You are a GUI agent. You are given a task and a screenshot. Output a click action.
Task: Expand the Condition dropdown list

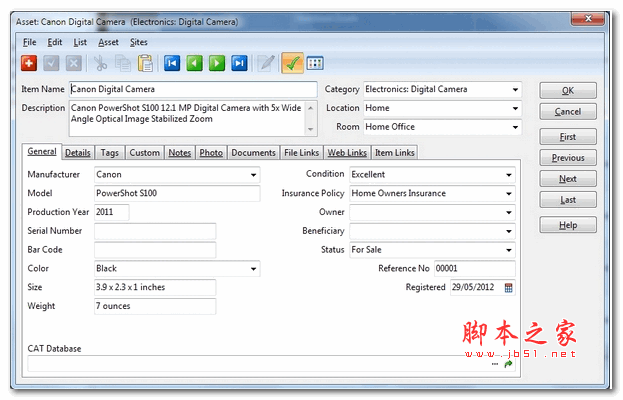click(x=509, y=174)
